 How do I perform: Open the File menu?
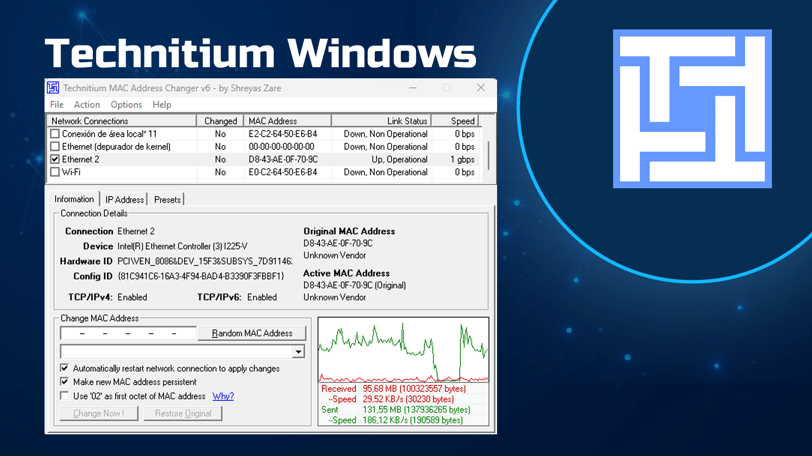pos(56,105)
